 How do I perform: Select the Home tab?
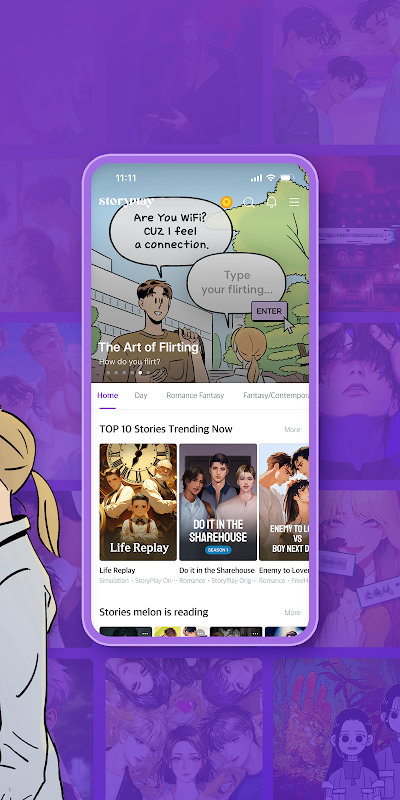click(108, 395)
